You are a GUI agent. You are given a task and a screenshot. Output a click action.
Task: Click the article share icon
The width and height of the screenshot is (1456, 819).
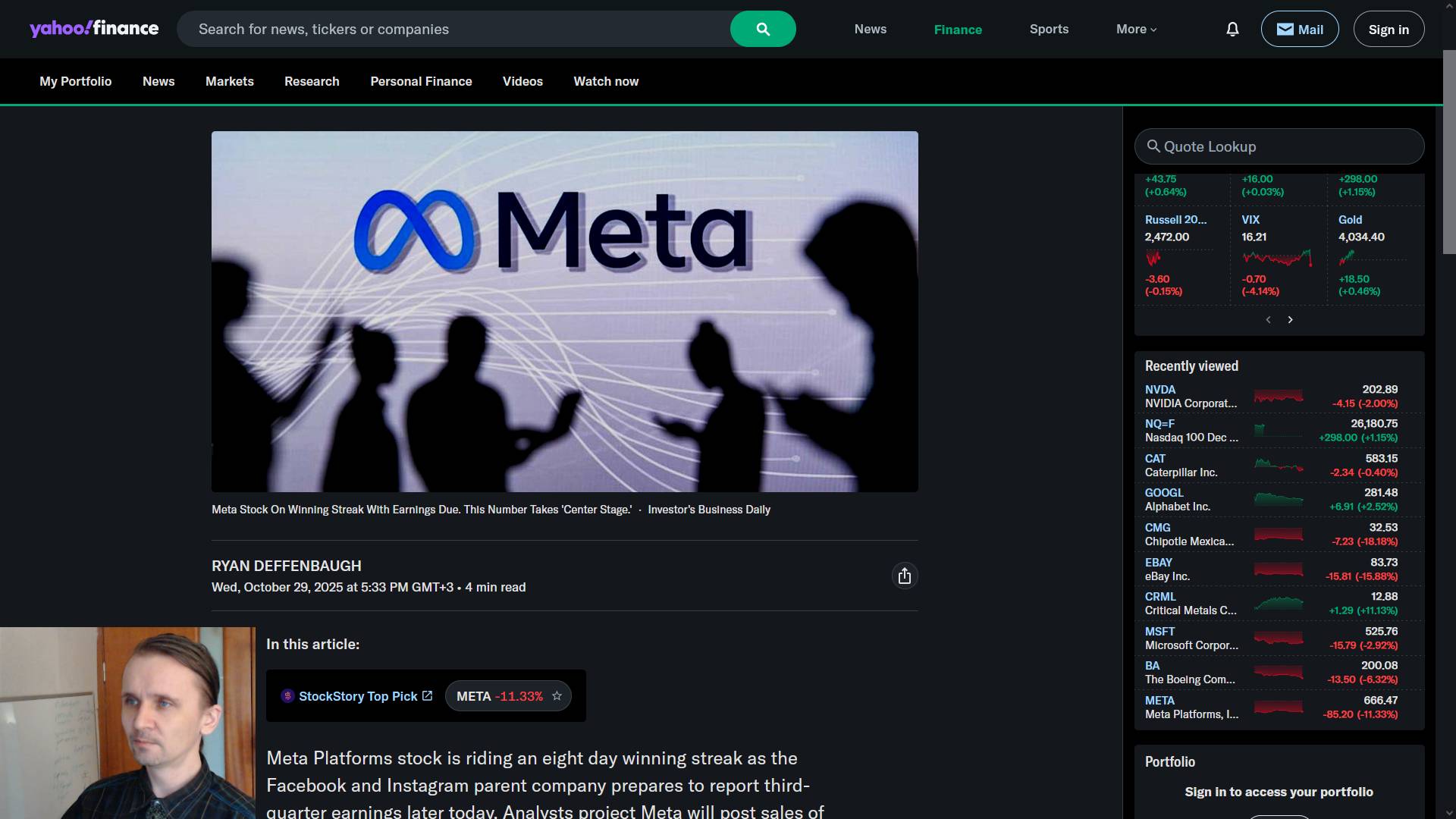coord(904,576)
